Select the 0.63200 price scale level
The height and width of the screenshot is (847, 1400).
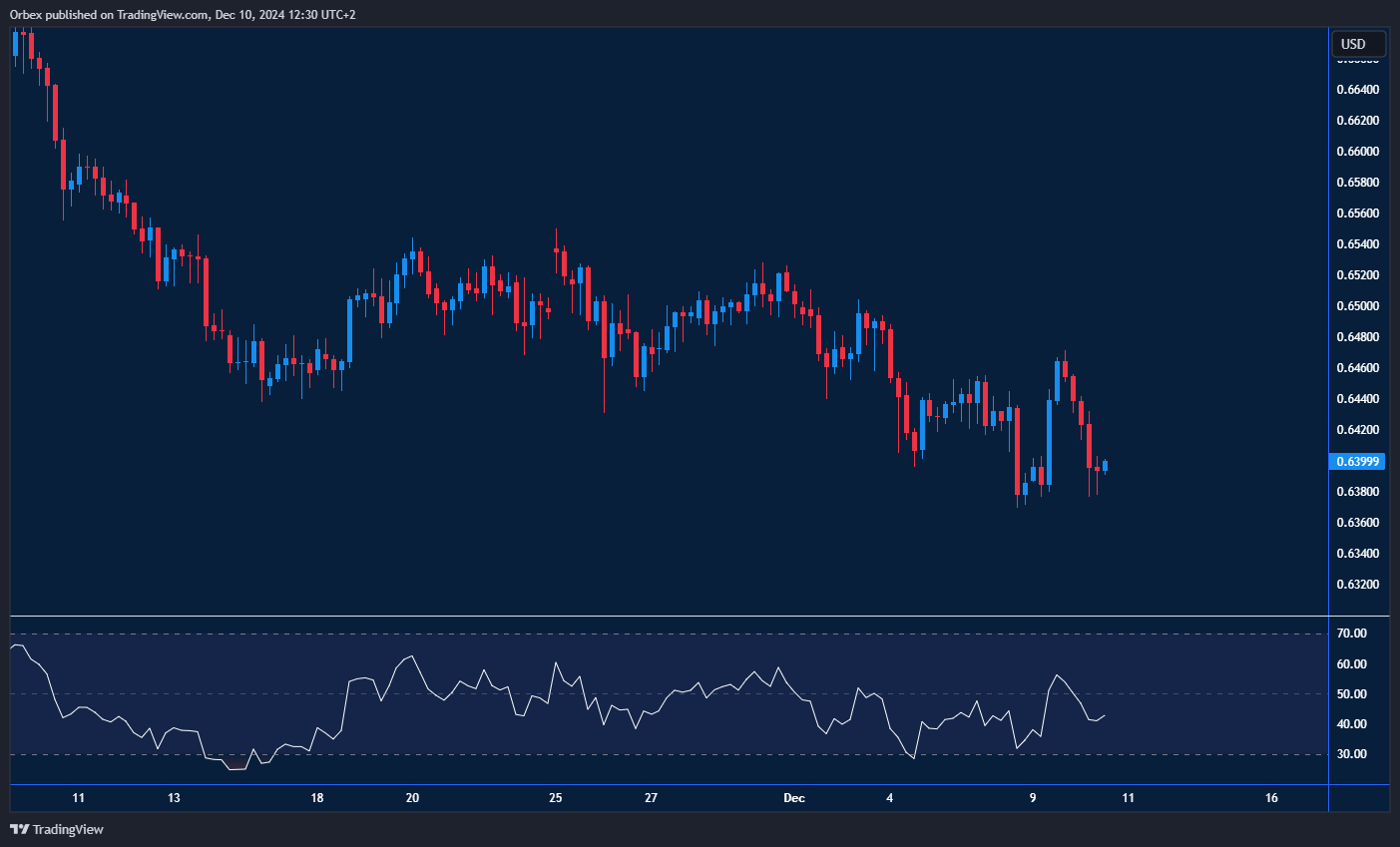[x=1357, y=585]
